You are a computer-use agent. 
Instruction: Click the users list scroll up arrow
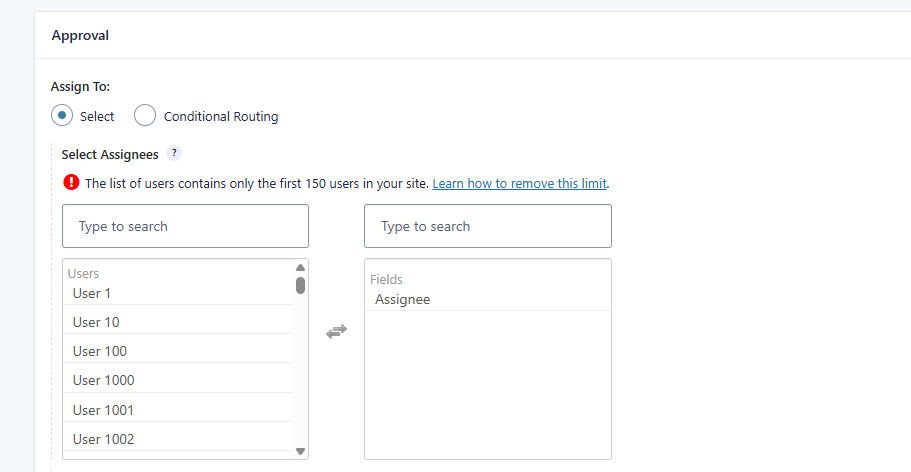click(300, 268)
